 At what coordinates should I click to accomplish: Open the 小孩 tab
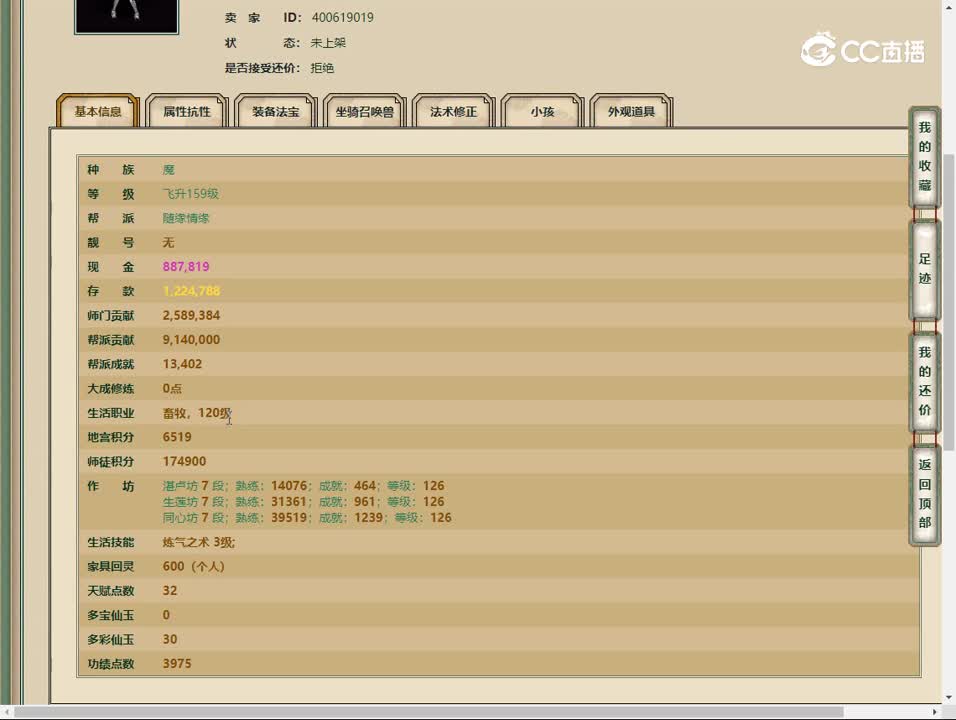click(542, 111)
